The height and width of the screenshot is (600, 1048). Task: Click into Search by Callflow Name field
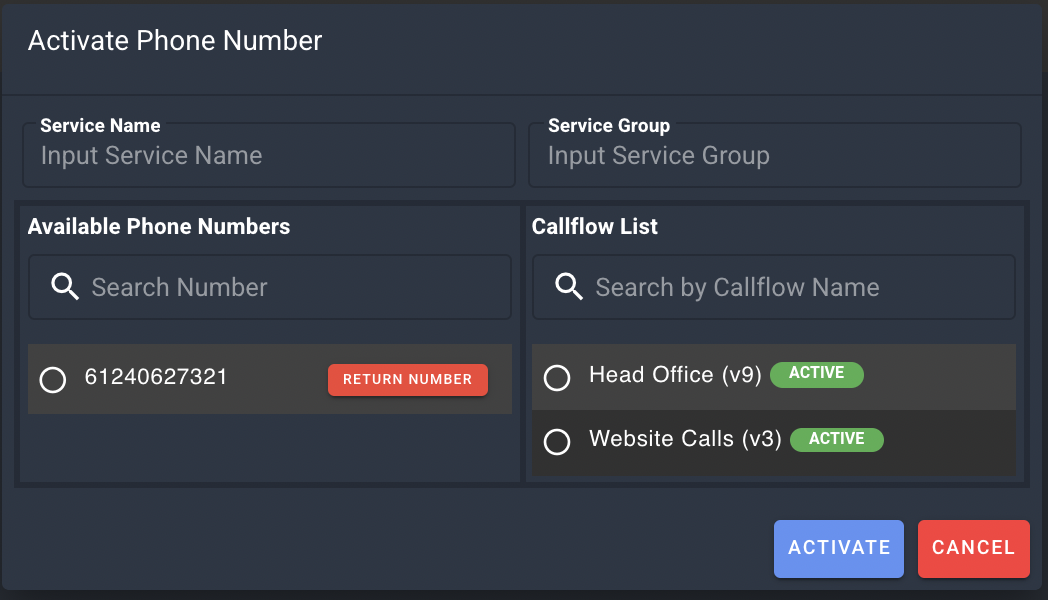coord(774,287)
